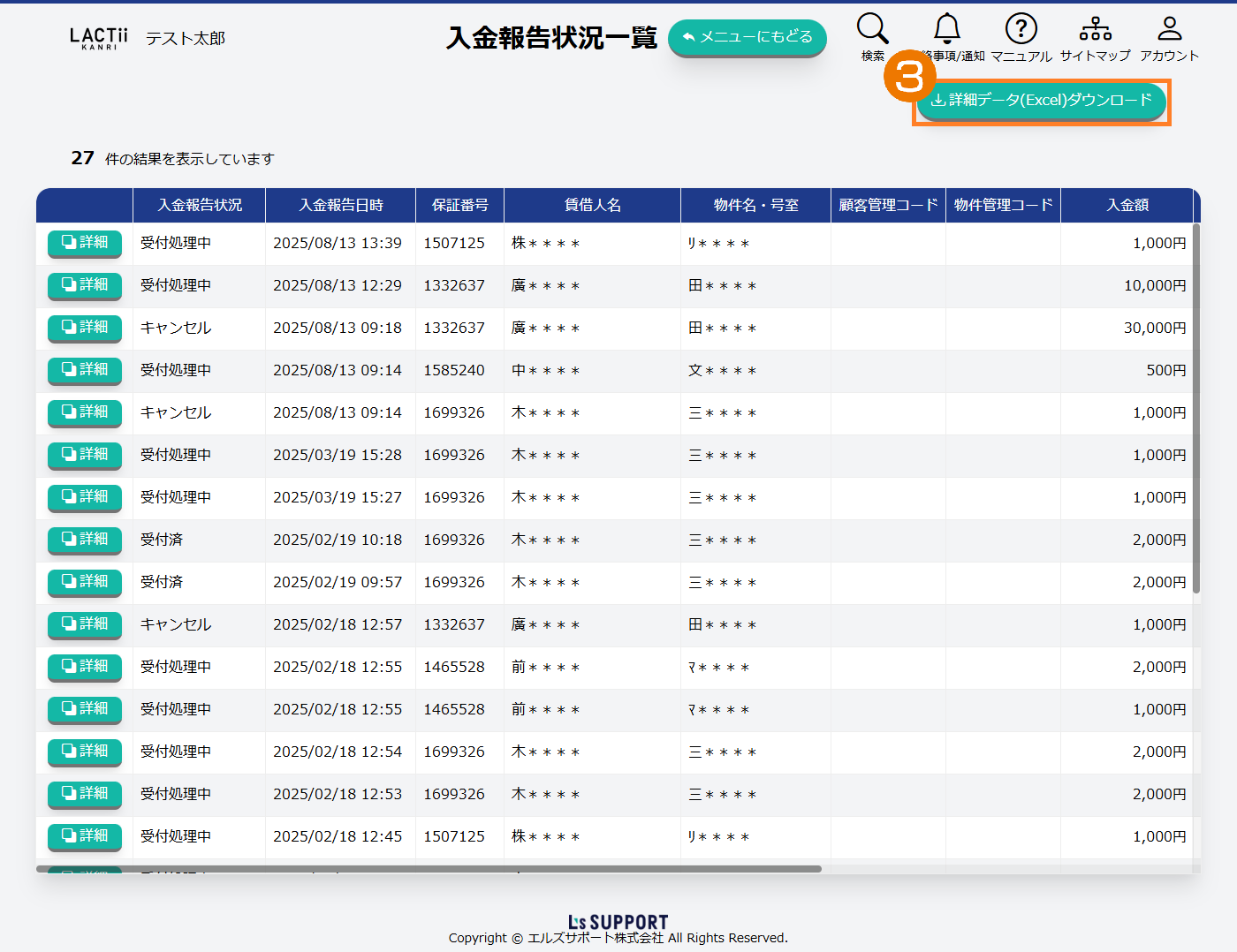Open details for 2025/08/13 13:39 report
The height and width of the screenshot is (952, 1237).
pyautogui.click(x=85, y=243)
